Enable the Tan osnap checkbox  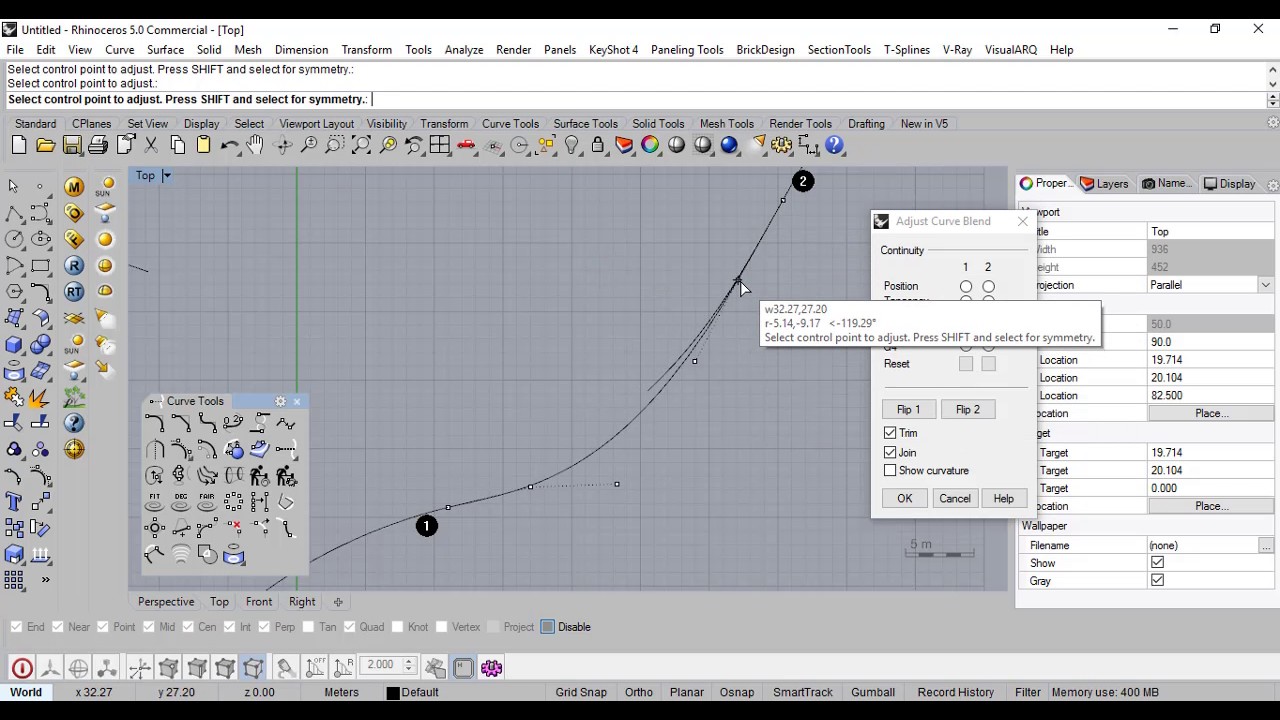click(x=307, y=627)
